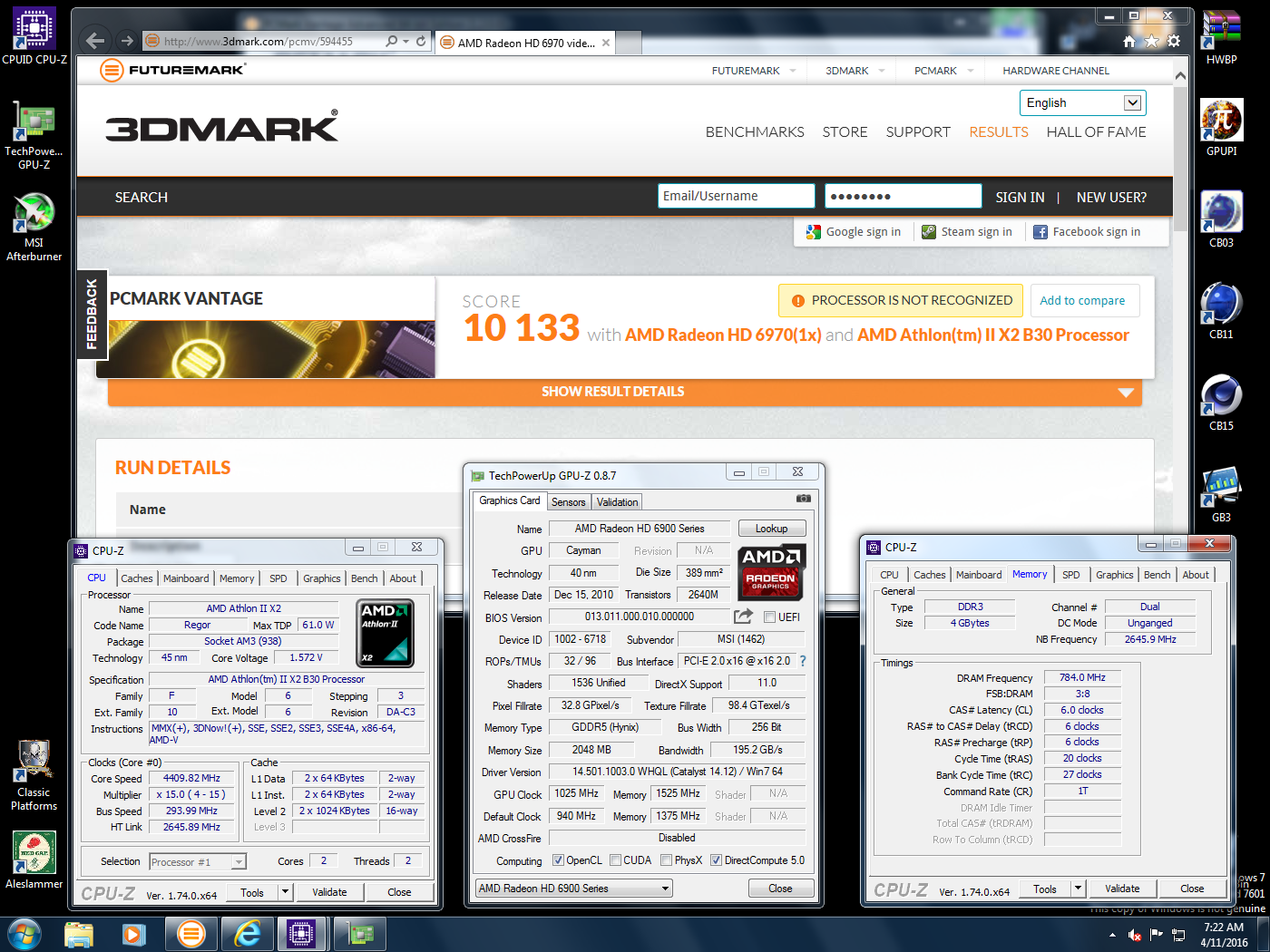Click the browser back arrow
Screen dimensions: 1270x952
coord(94,41)
